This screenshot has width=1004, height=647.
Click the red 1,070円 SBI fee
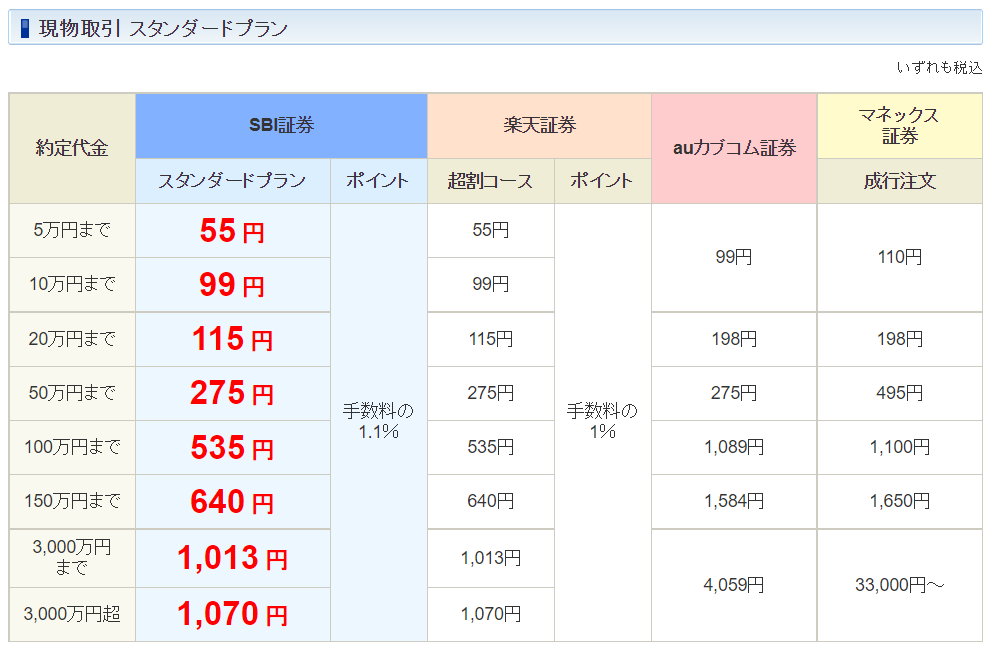point(232,614)
